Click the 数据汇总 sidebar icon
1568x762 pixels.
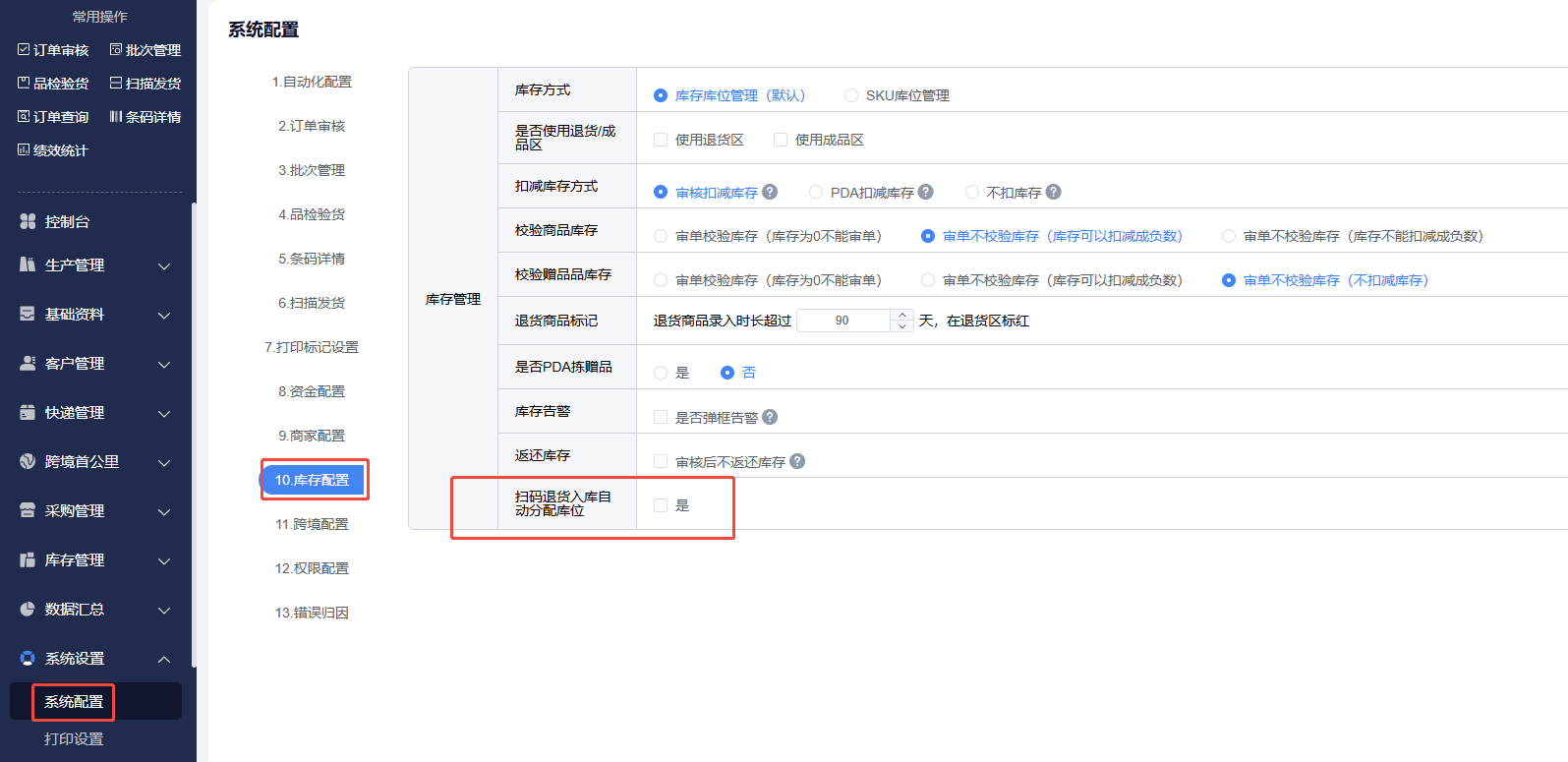[x=28, y=609]
